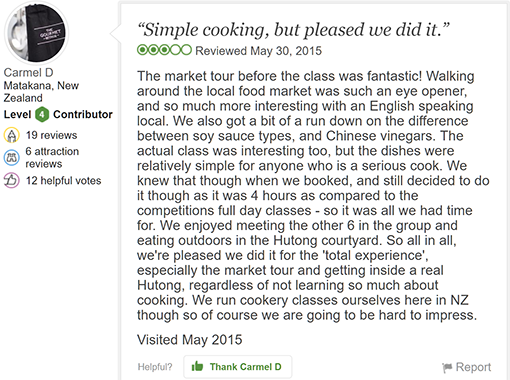Click the first filled rating bubble

(x=143, y=50)
